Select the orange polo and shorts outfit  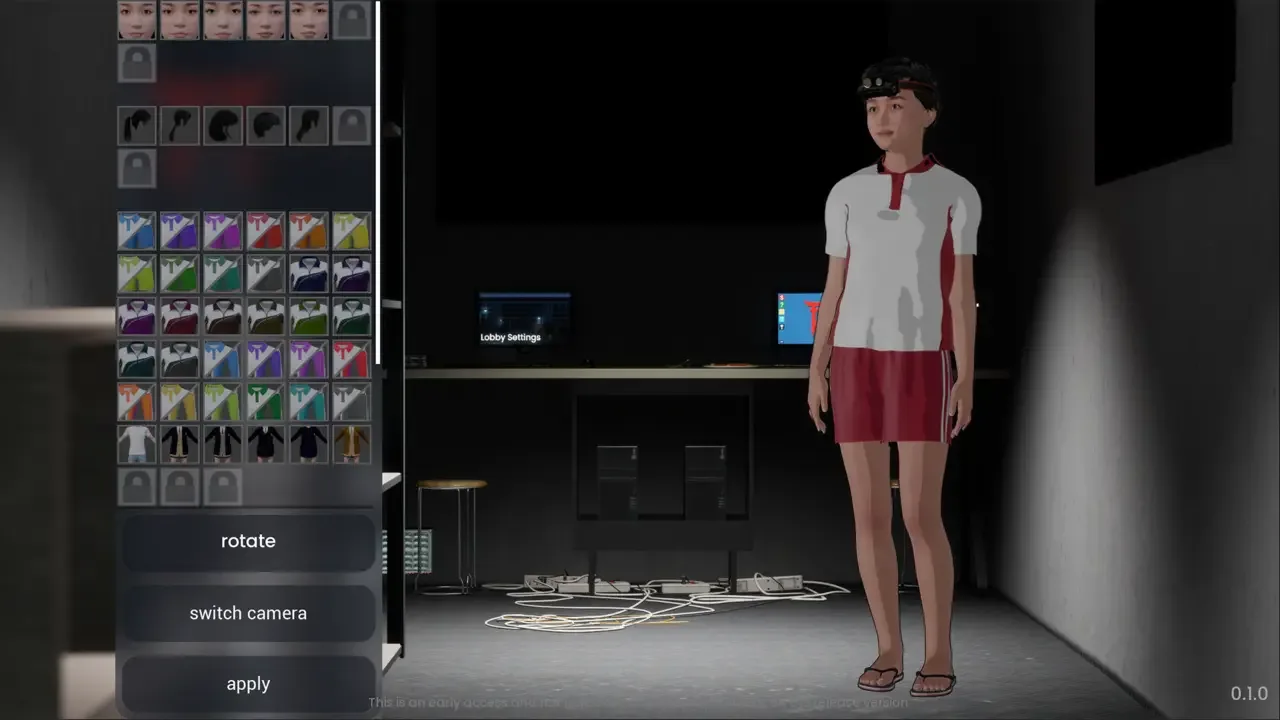309,231
